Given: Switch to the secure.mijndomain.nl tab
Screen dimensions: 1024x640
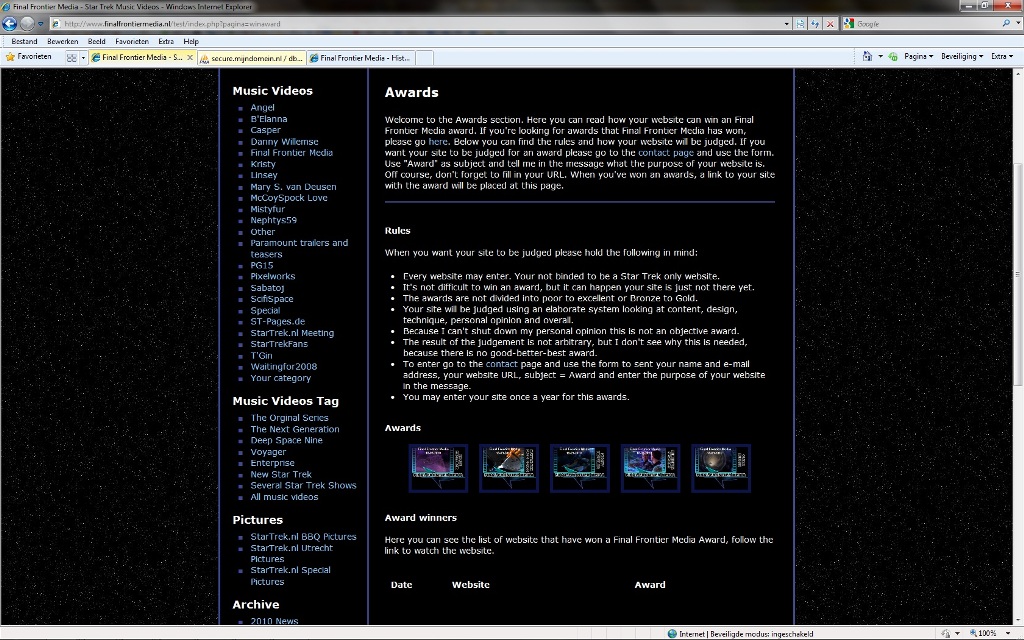Looking at the screenshot, I should [251, 58].
